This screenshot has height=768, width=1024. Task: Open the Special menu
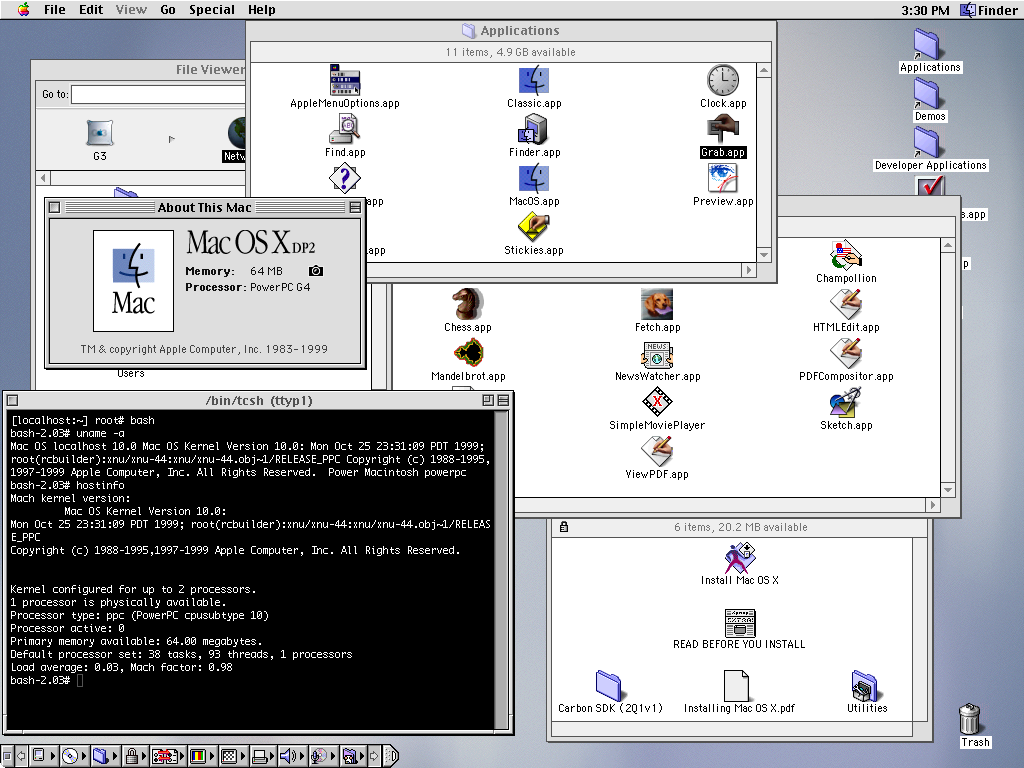click(212, 10)
